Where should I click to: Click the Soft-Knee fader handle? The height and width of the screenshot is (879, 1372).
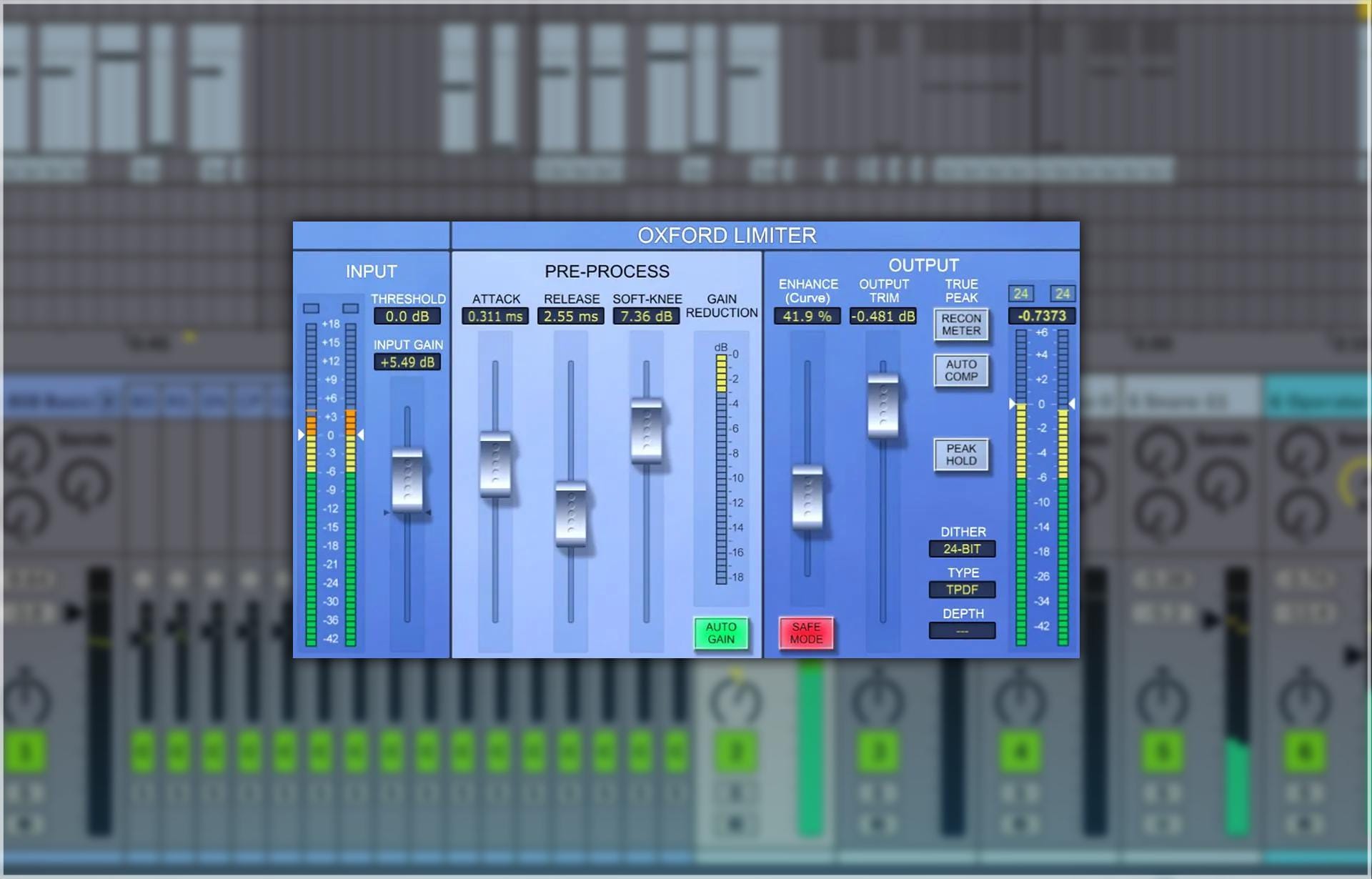pos(647,431)
